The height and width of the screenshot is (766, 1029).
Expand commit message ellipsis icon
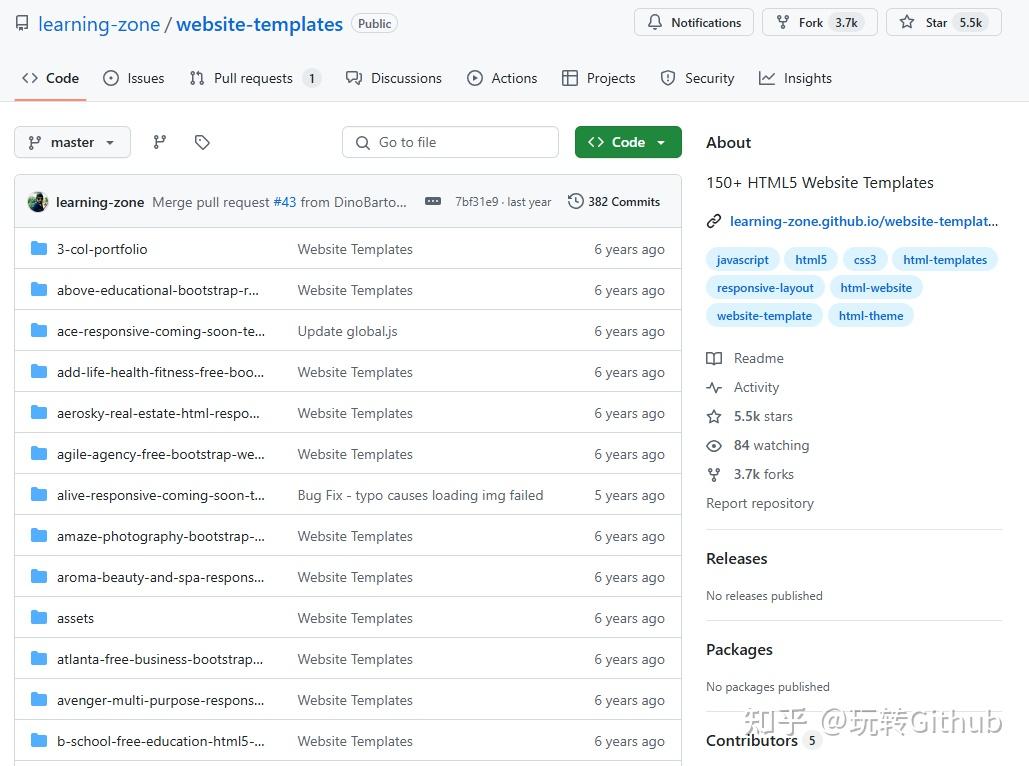(433, 202)
